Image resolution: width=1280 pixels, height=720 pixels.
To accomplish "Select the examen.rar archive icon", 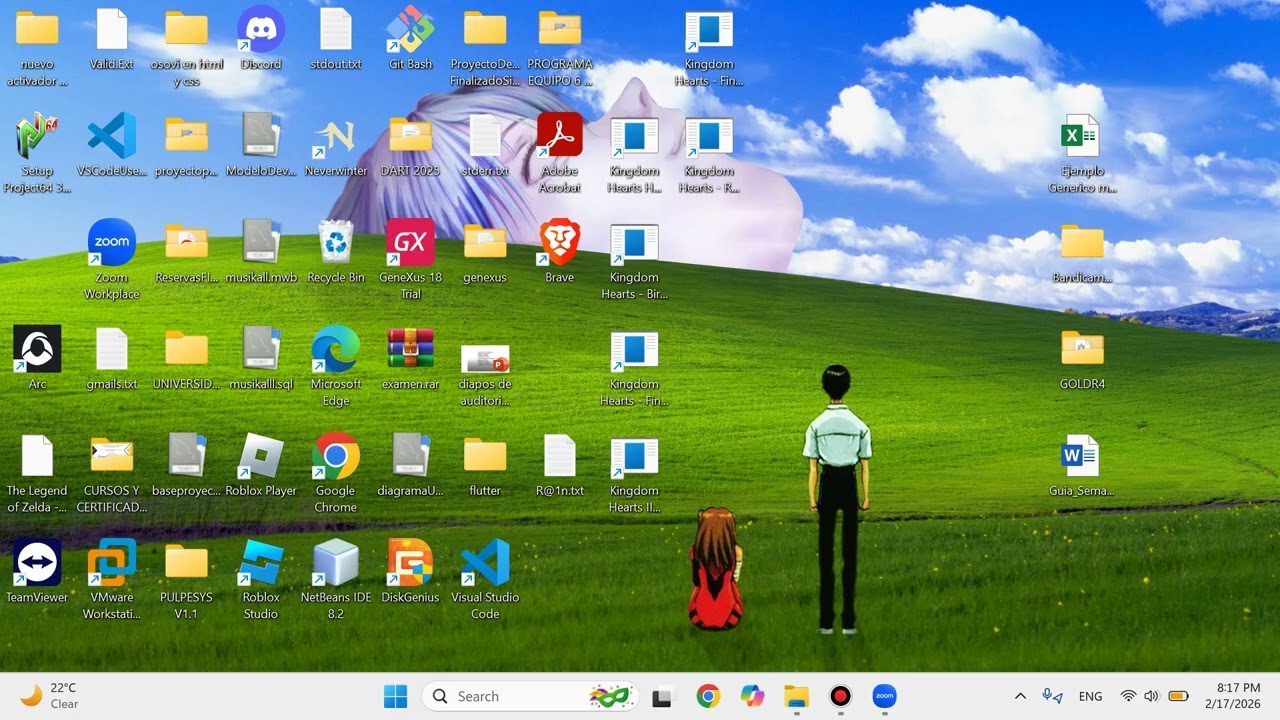I will pyautogui.click(x=410, y=358).
